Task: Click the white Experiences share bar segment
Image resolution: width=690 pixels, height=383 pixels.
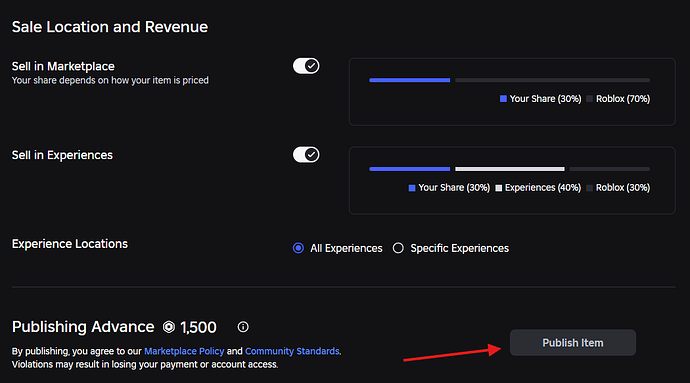Action: [510, 169]
